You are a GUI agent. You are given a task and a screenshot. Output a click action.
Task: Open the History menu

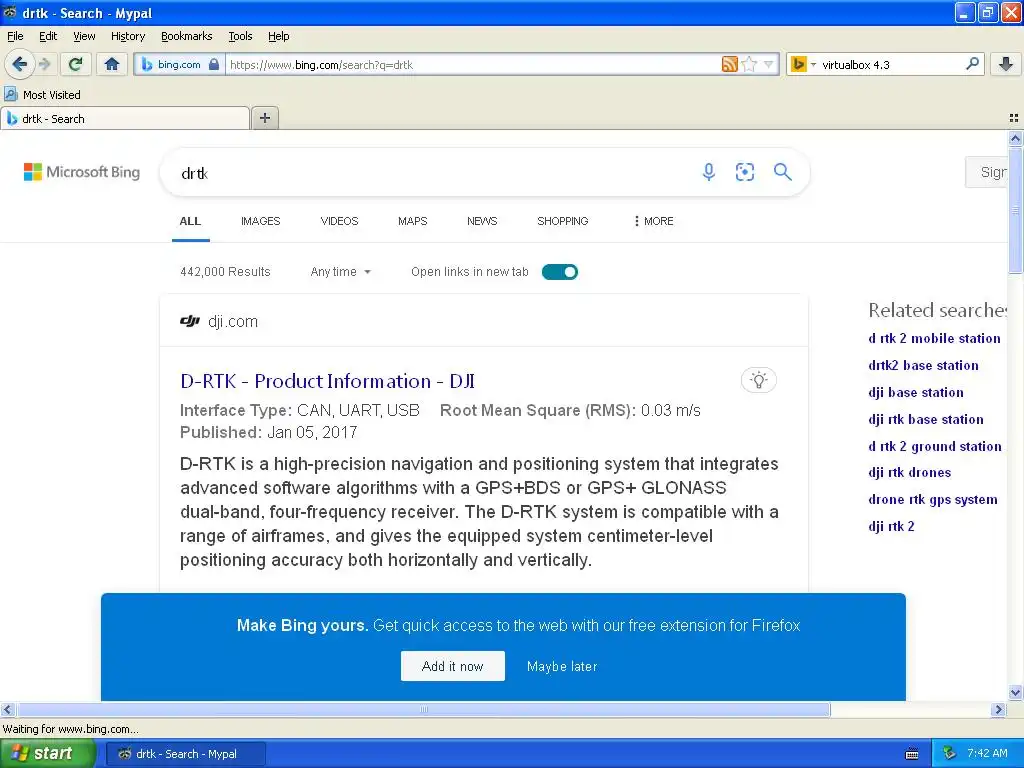(128, 36)
